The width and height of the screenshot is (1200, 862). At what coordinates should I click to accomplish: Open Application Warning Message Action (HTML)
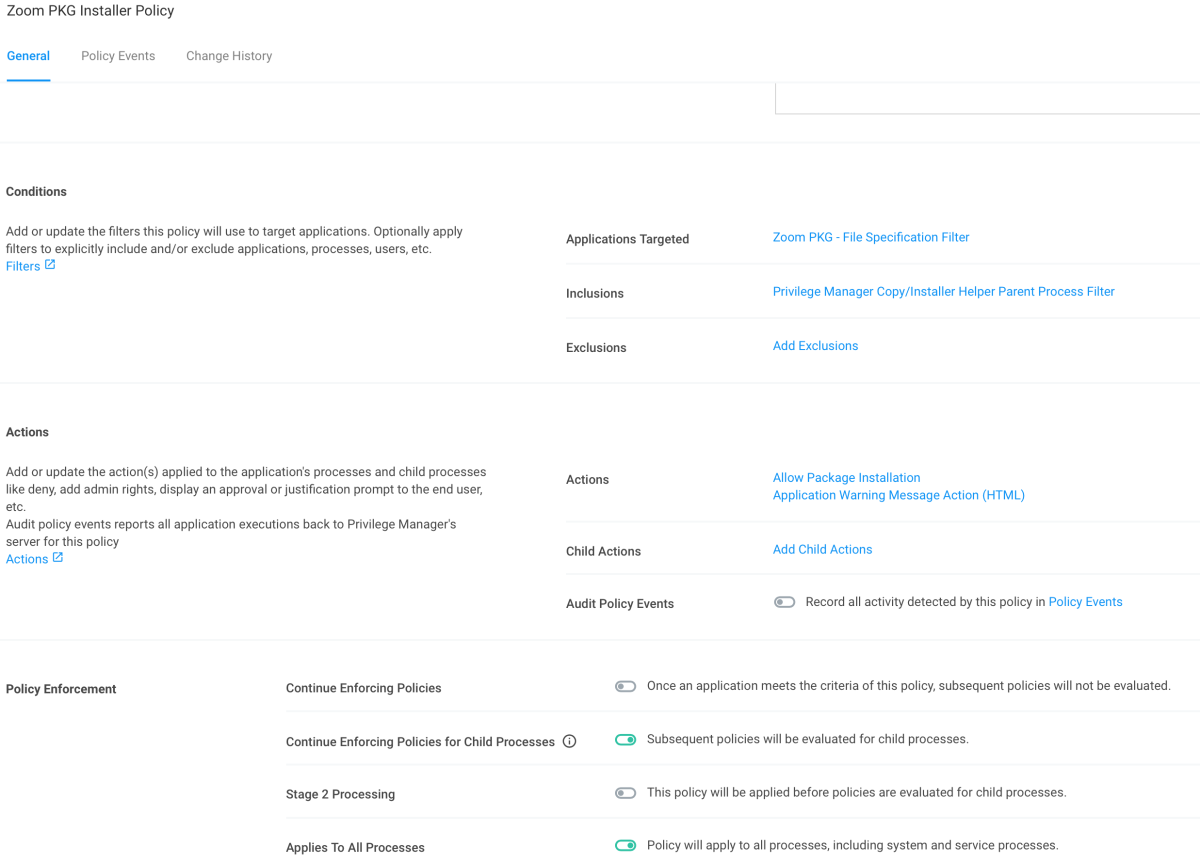pos(898,495)
